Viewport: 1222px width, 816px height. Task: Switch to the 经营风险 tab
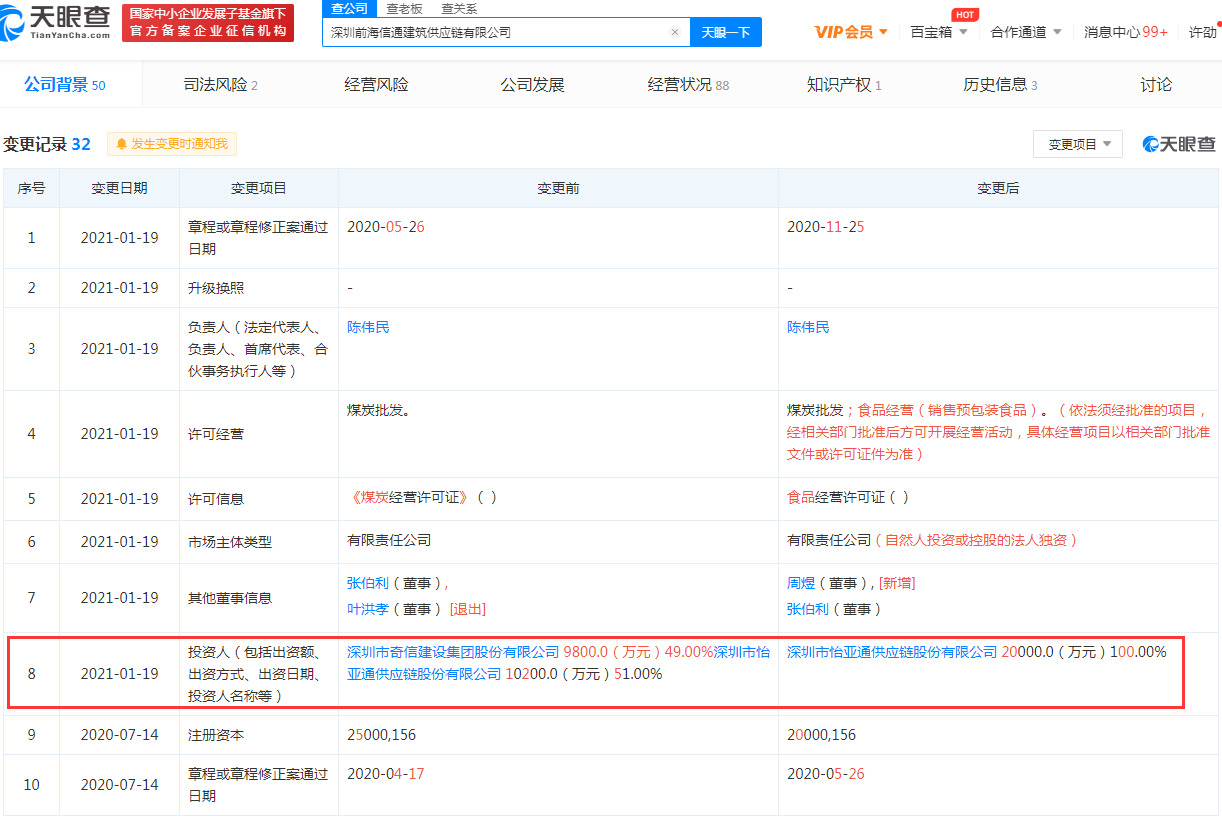click(377, 85)
